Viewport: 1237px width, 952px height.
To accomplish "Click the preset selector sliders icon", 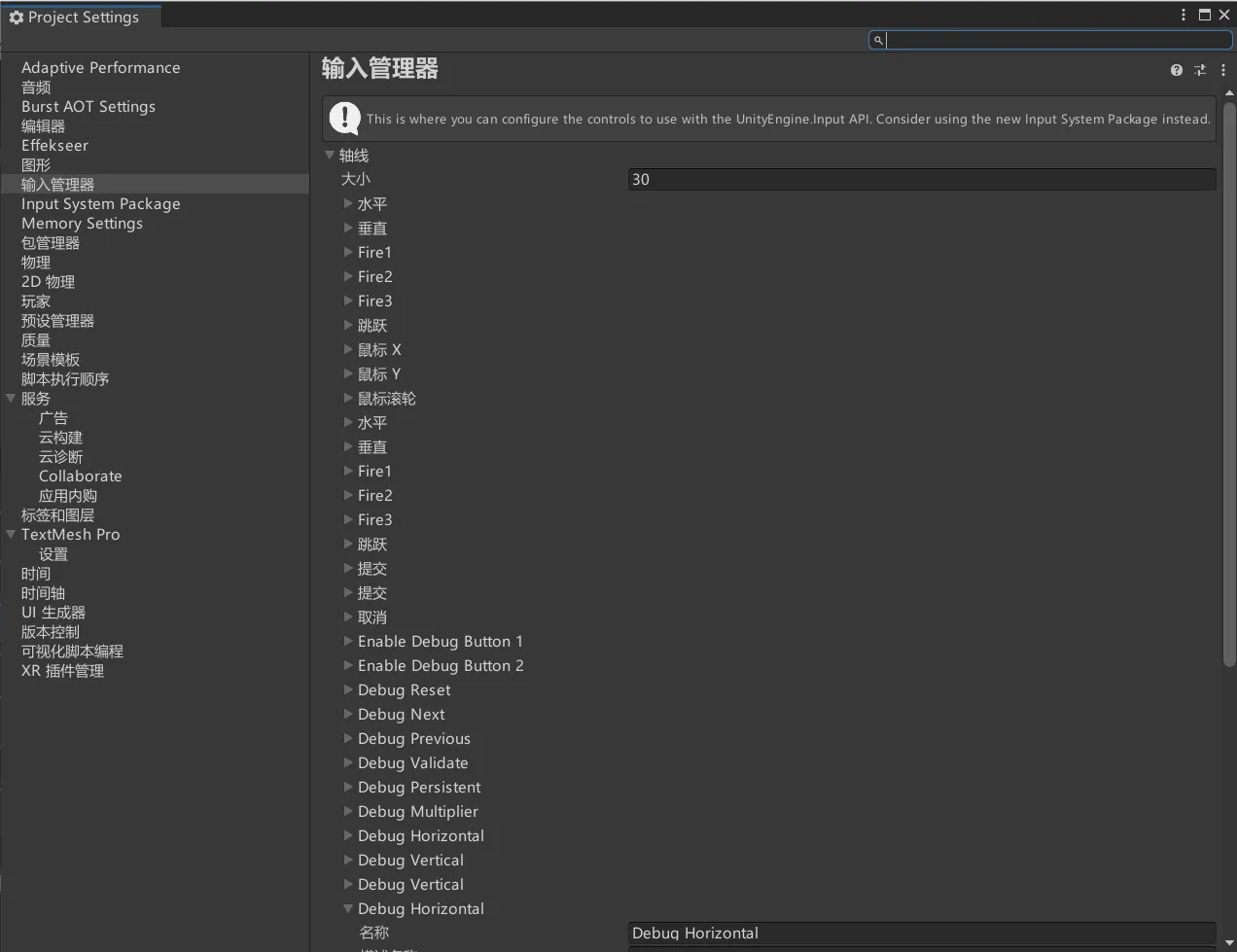I will point(1200,70).
